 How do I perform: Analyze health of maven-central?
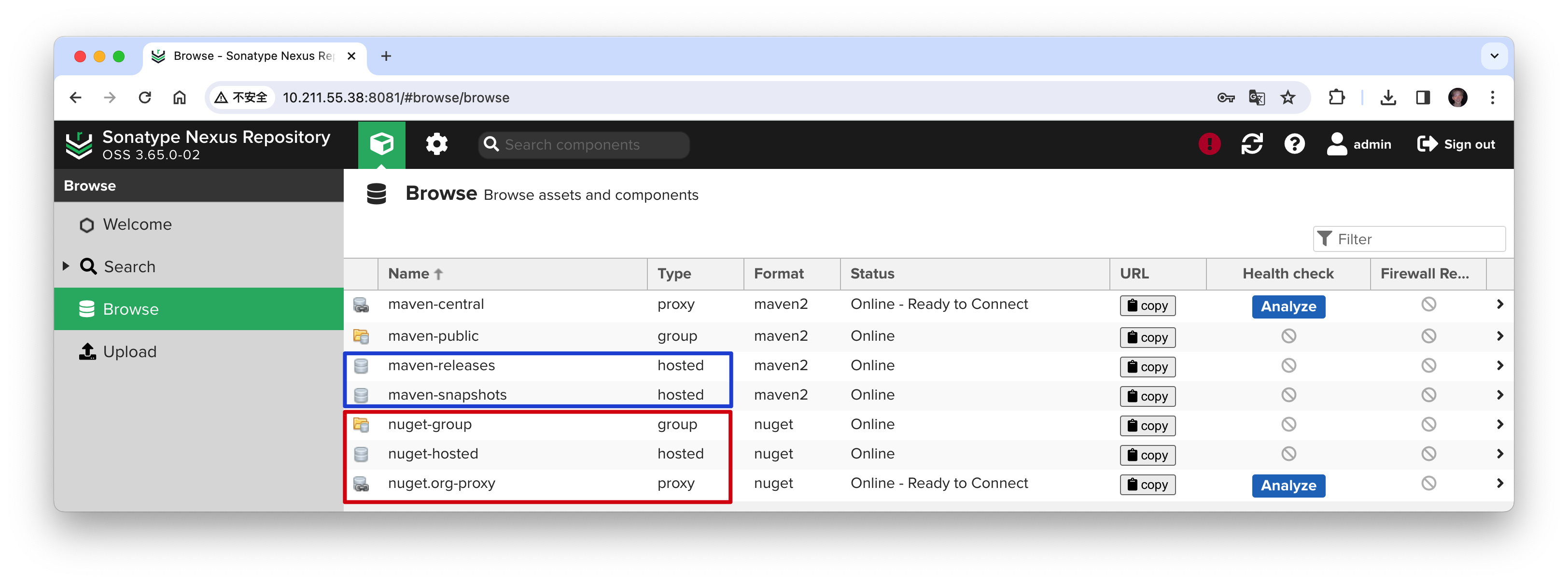(1288, 306)
